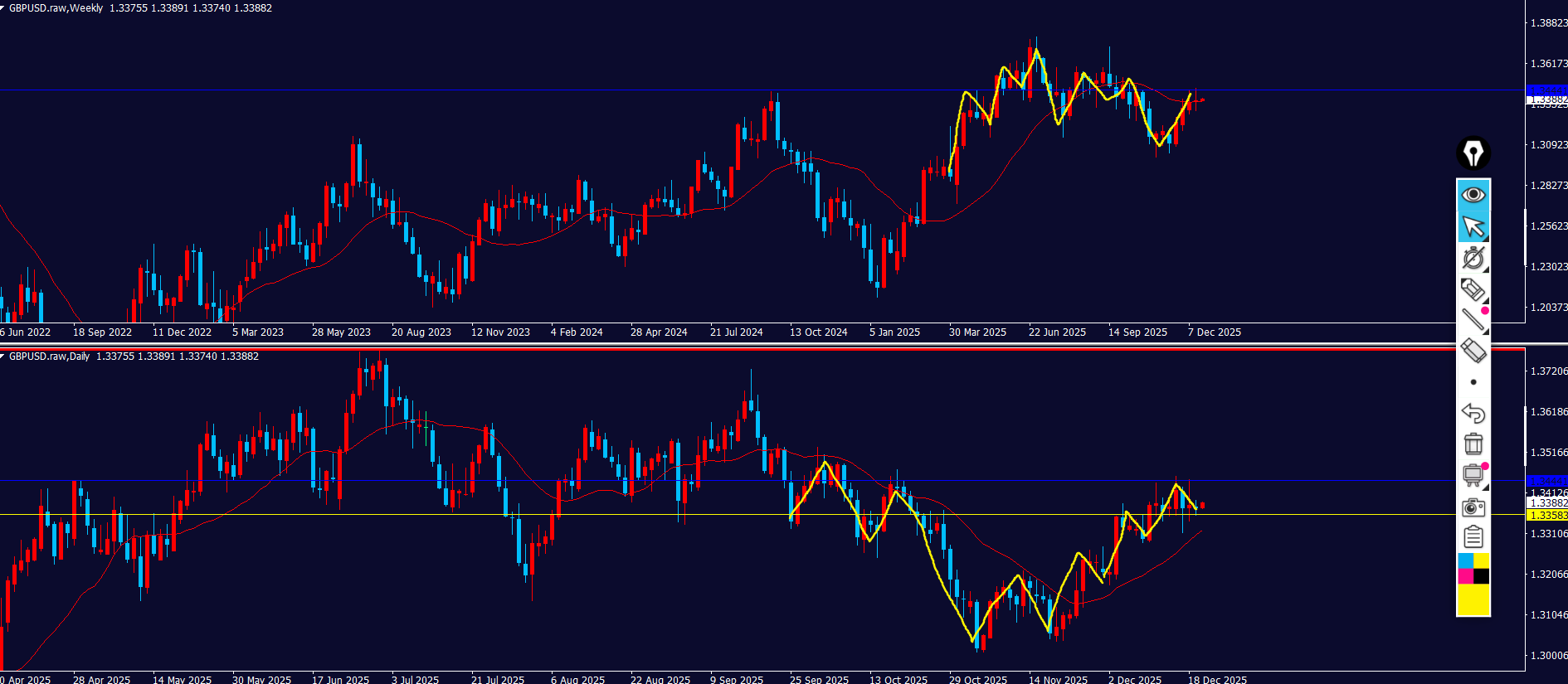Click the clipboard icon in the toolbar

1473,537
